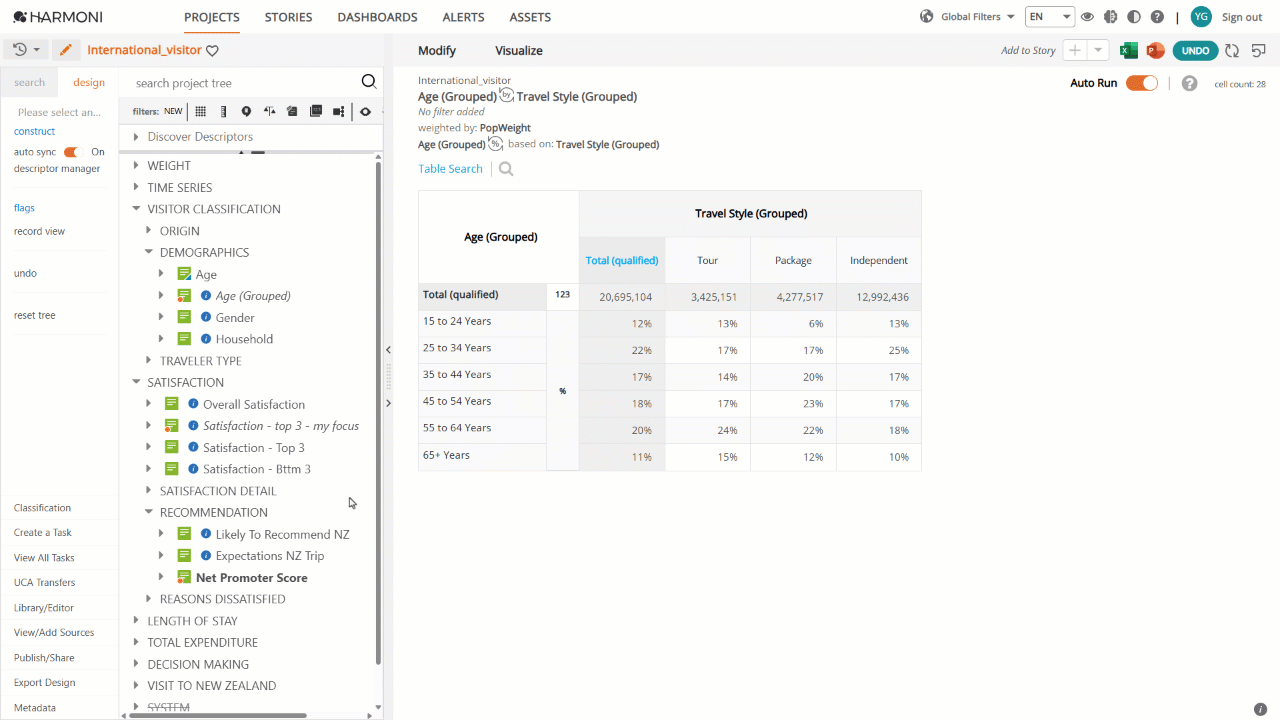Expand the LENGTH OF STAY tree node
Screen dimensions: 1280x720
[x=136, y=621]
